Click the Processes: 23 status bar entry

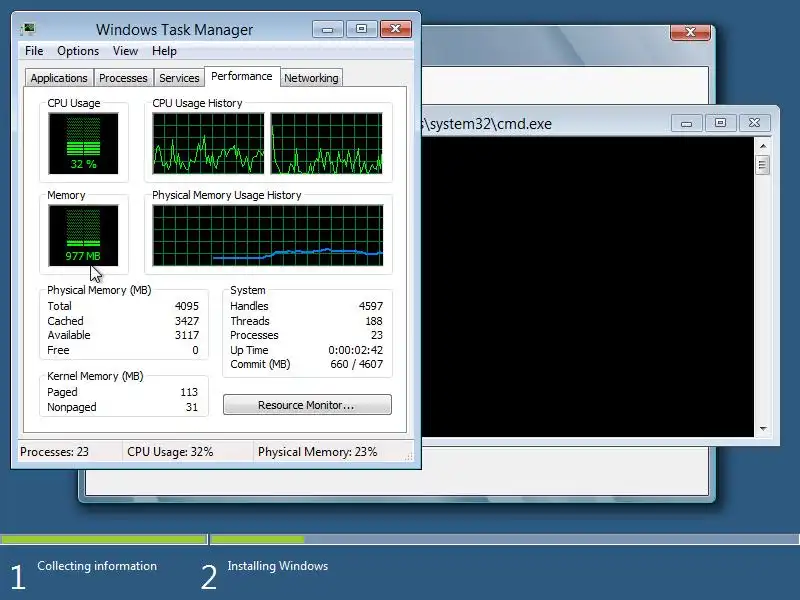point(55,452)
